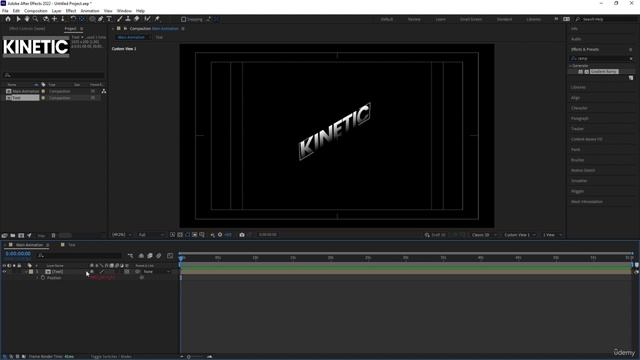Select the Selection arrow tool
Image resolution: width=640 pixels, height=360 pixels.
[18, 19]
